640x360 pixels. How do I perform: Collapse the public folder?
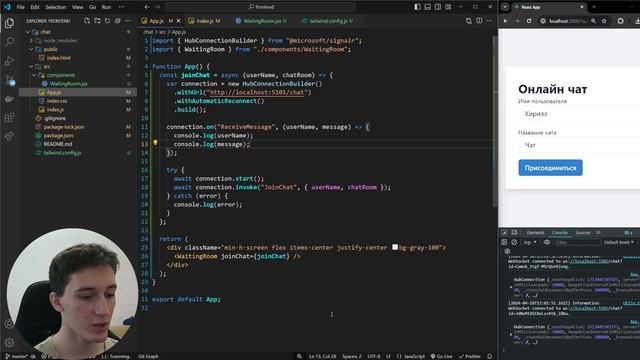point(31,49)
